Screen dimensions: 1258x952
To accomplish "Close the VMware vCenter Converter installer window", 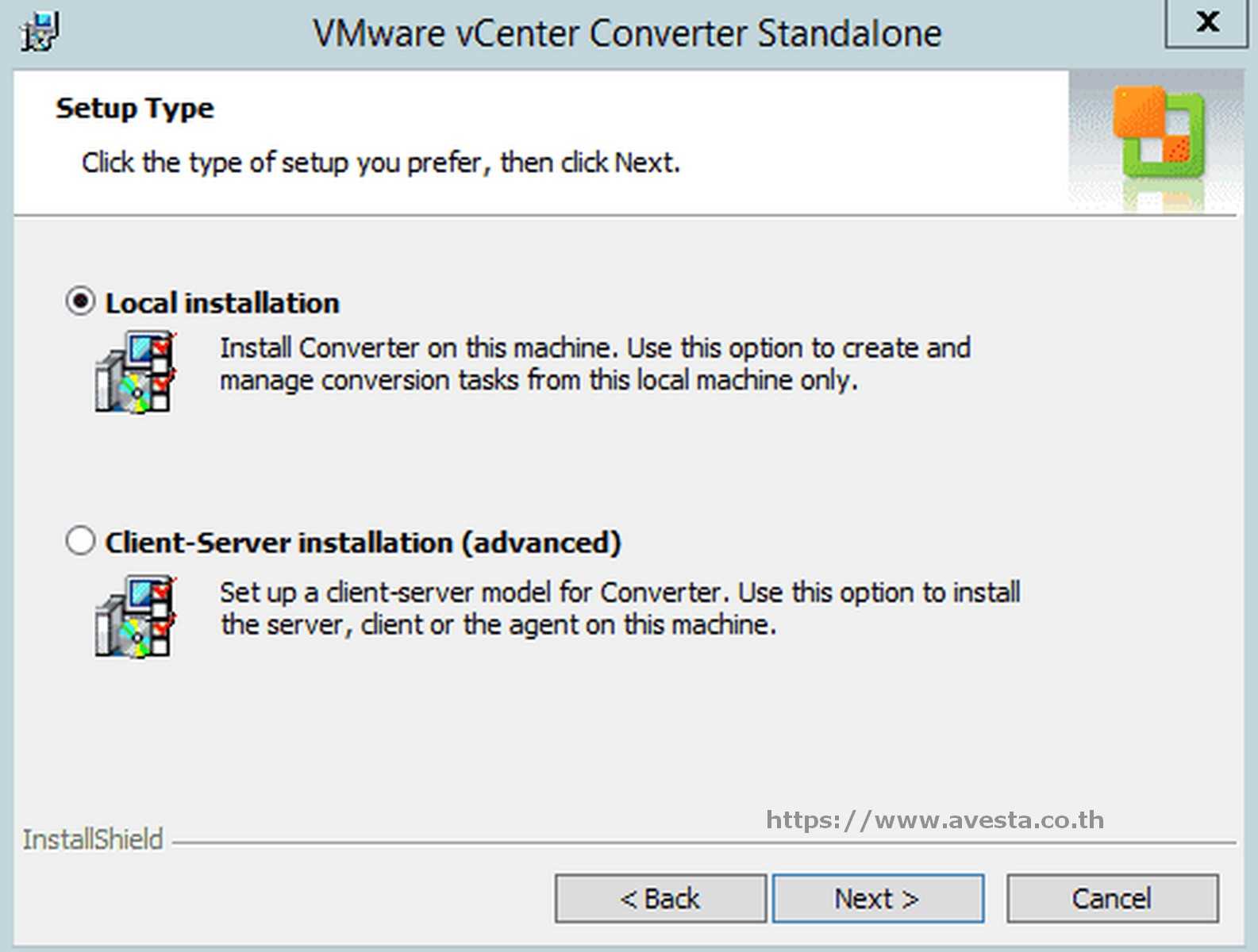I will tap(1206, 22).
